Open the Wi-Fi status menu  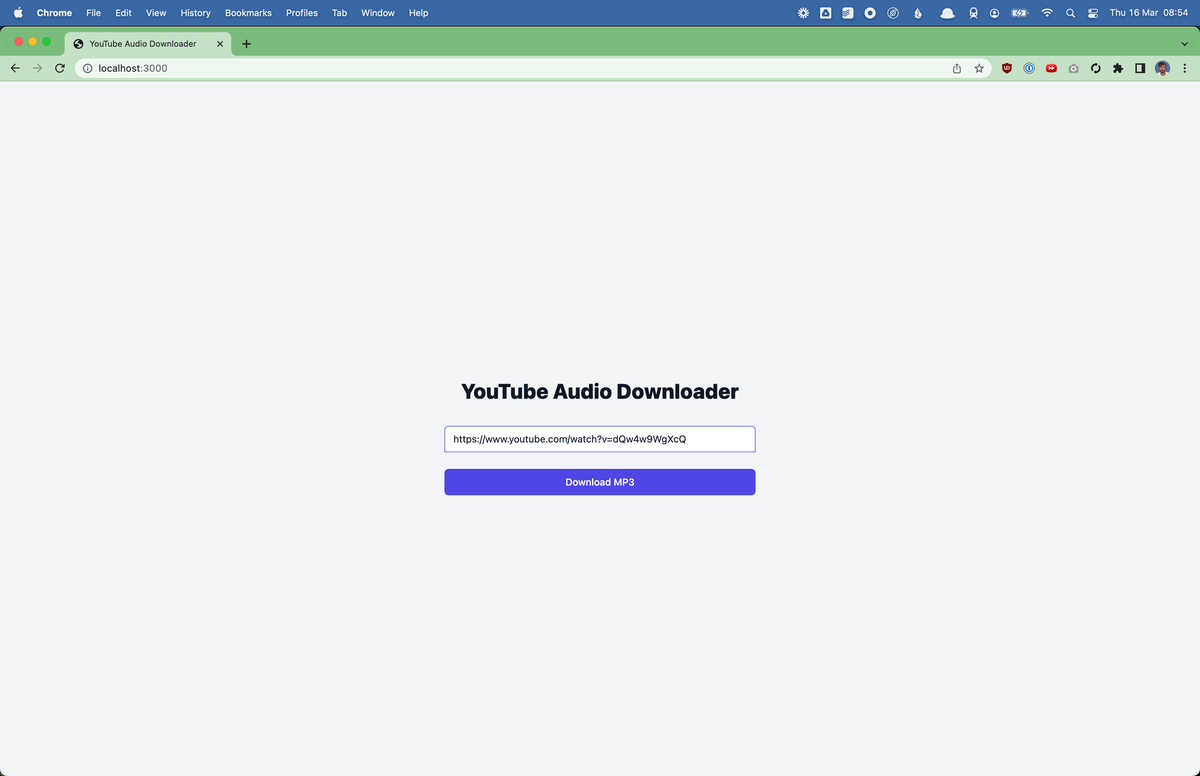(x=1047, y=13)
